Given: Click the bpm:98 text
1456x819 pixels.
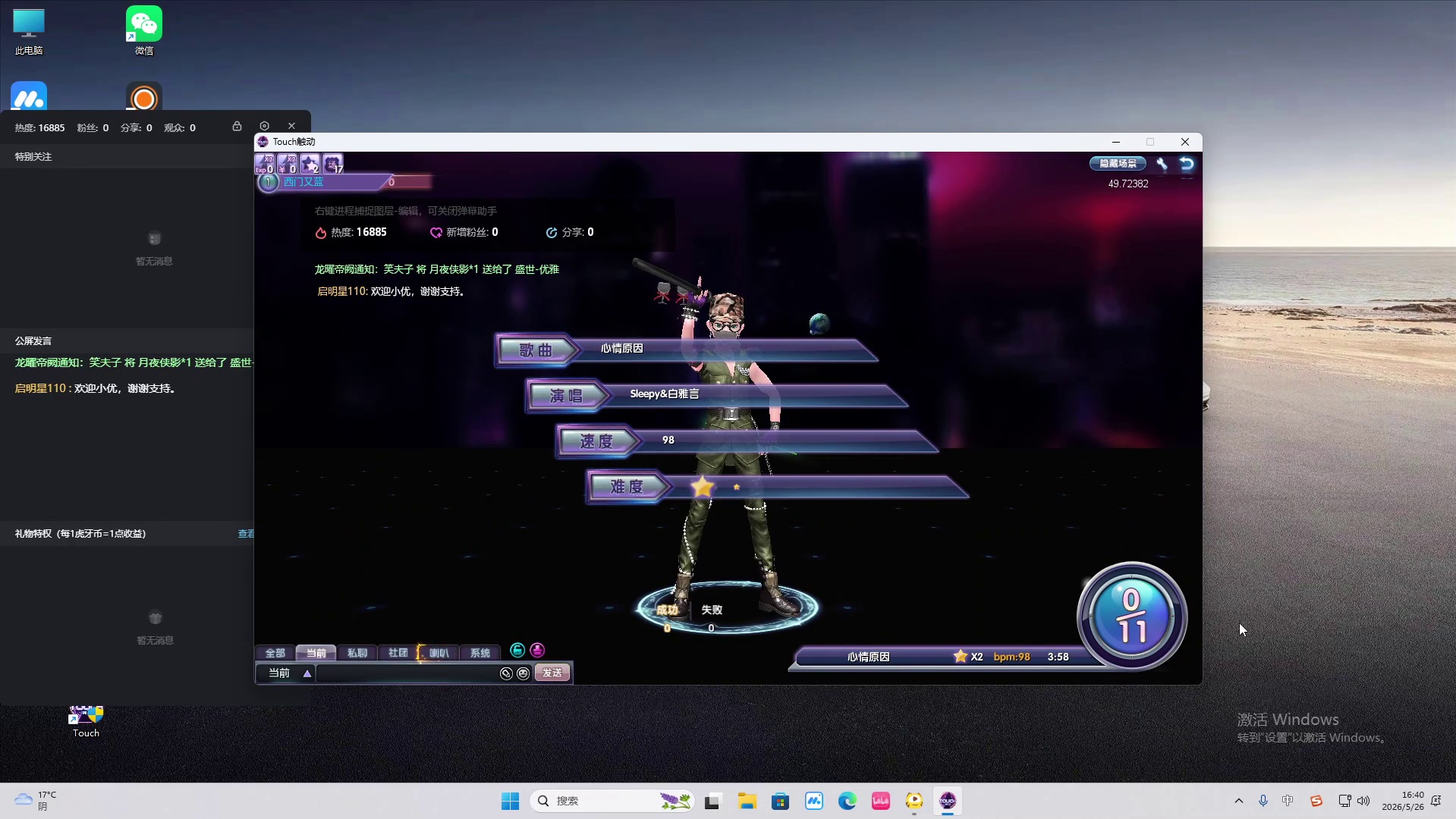Looking at the screenshot, I should [x=1011, y=657].
